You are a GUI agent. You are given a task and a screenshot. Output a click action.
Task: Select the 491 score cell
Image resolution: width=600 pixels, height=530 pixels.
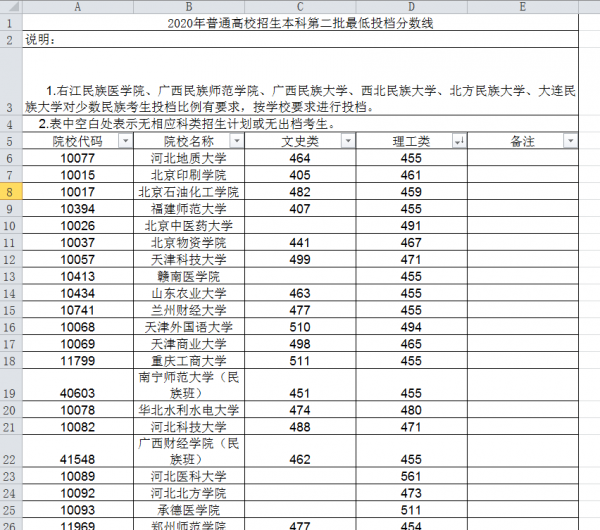[x=411, y=225]
